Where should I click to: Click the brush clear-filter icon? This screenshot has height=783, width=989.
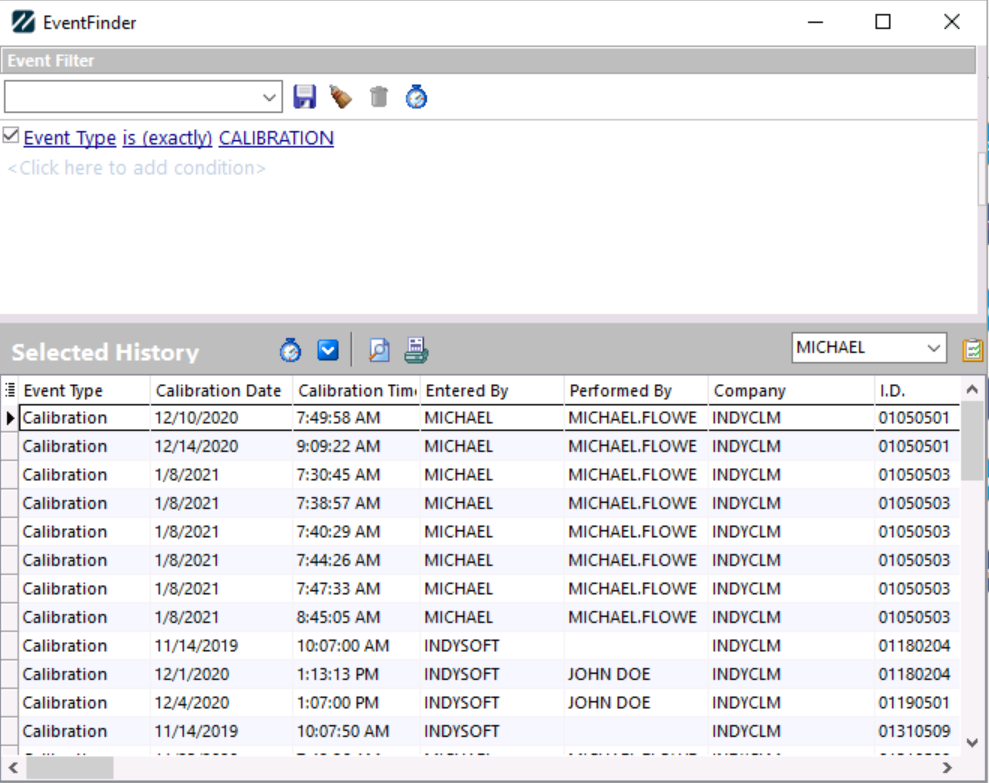(x=341, y=97)
